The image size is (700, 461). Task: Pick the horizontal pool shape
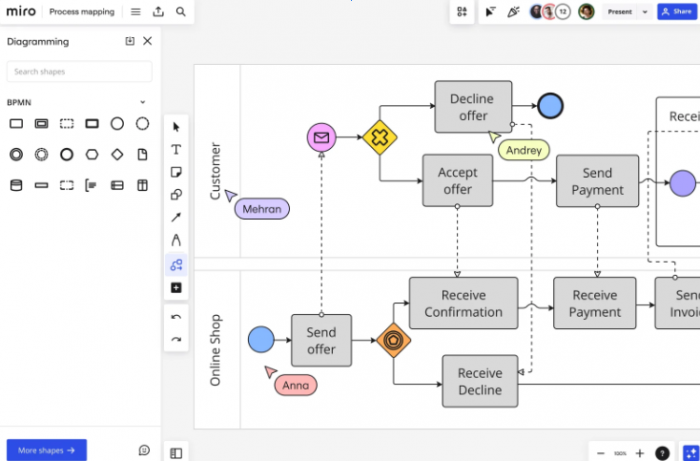[x=117, y=185]
